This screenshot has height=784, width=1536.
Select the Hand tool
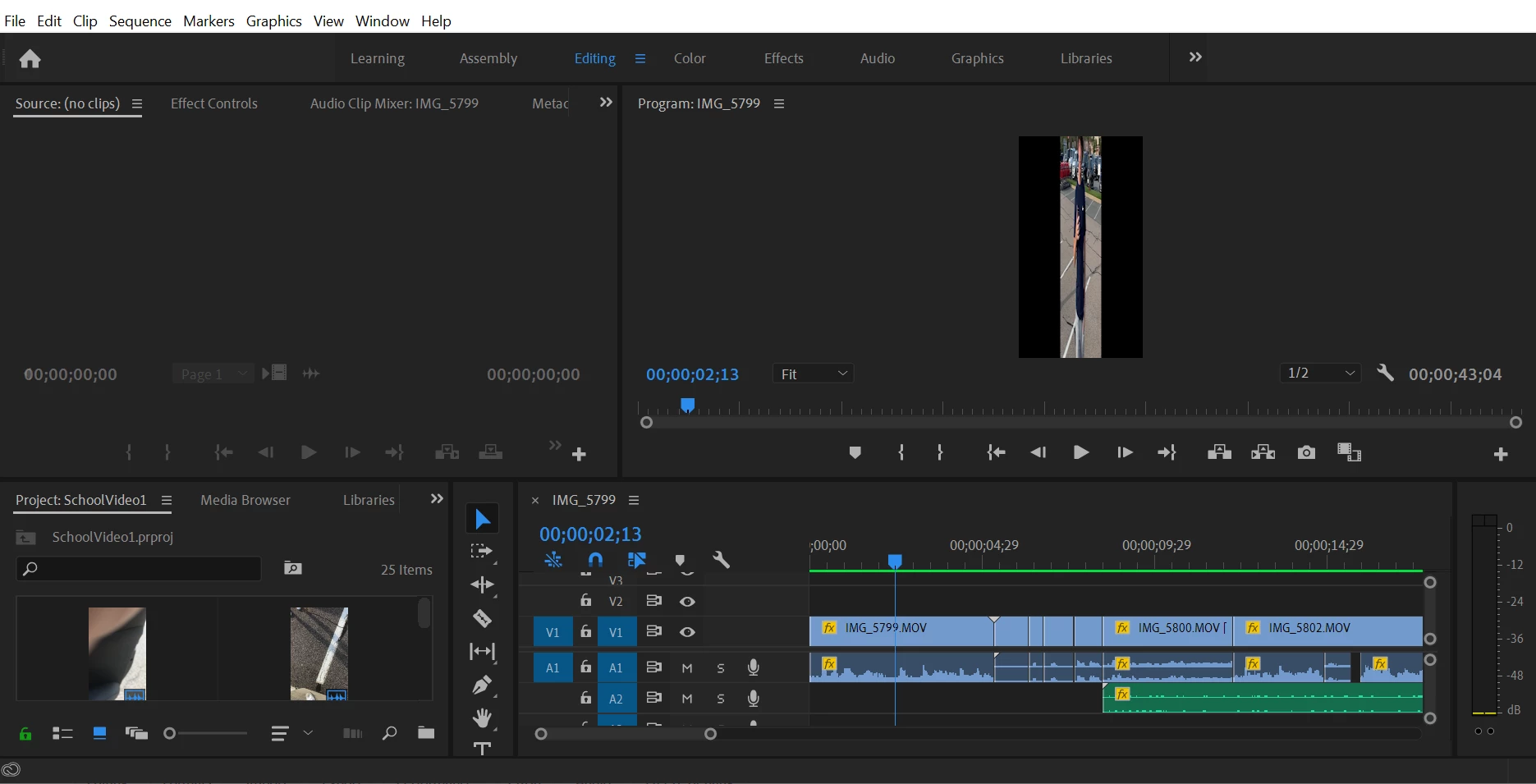[482, 718]
